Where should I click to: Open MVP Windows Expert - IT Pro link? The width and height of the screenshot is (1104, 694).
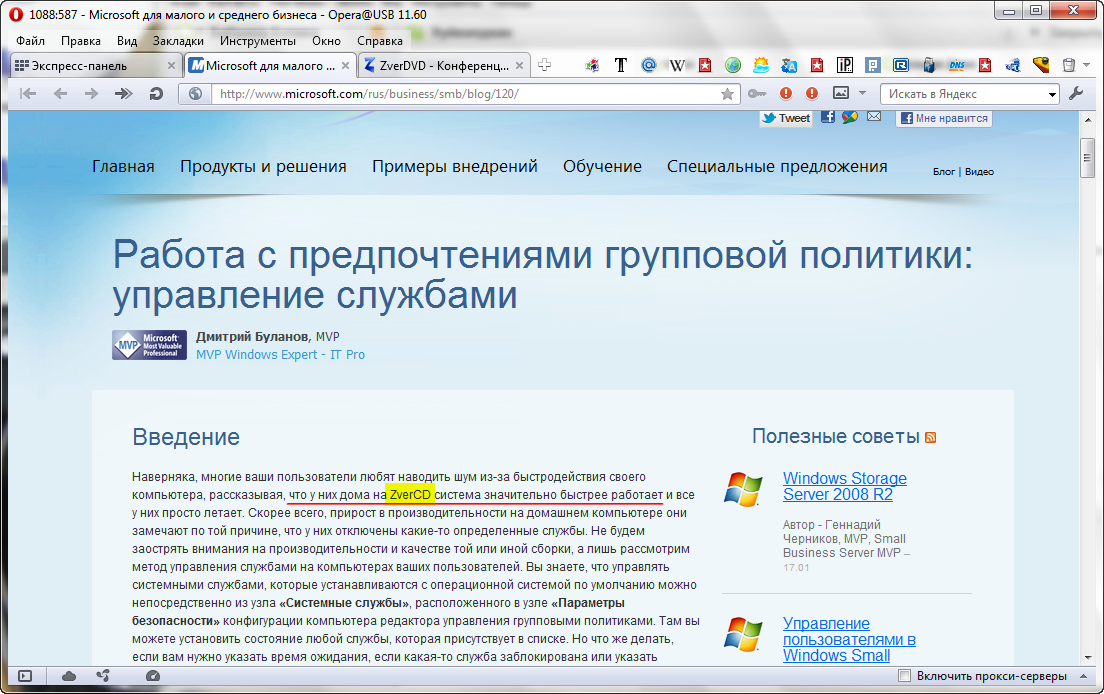(x=280, y=355)
